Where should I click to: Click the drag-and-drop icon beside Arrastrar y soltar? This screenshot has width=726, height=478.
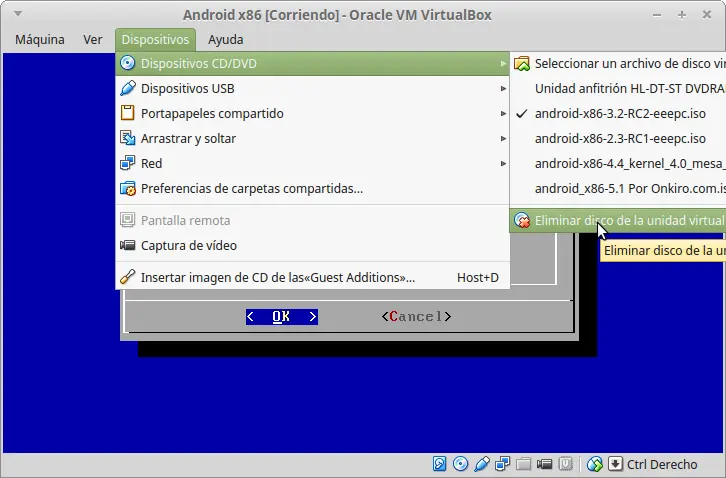[x=127, y=138]
